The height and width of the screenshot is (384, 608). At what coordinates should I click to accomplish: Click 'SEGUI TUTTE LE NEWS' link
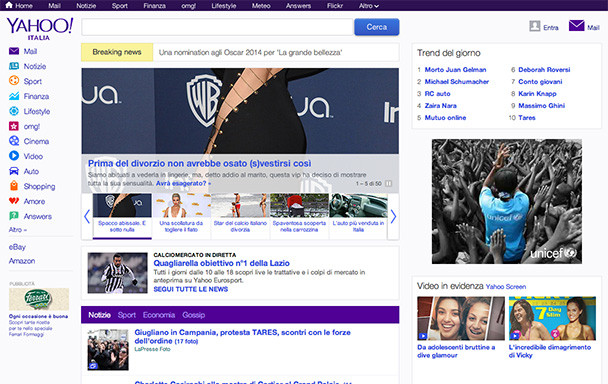click(x=191, y=289)
